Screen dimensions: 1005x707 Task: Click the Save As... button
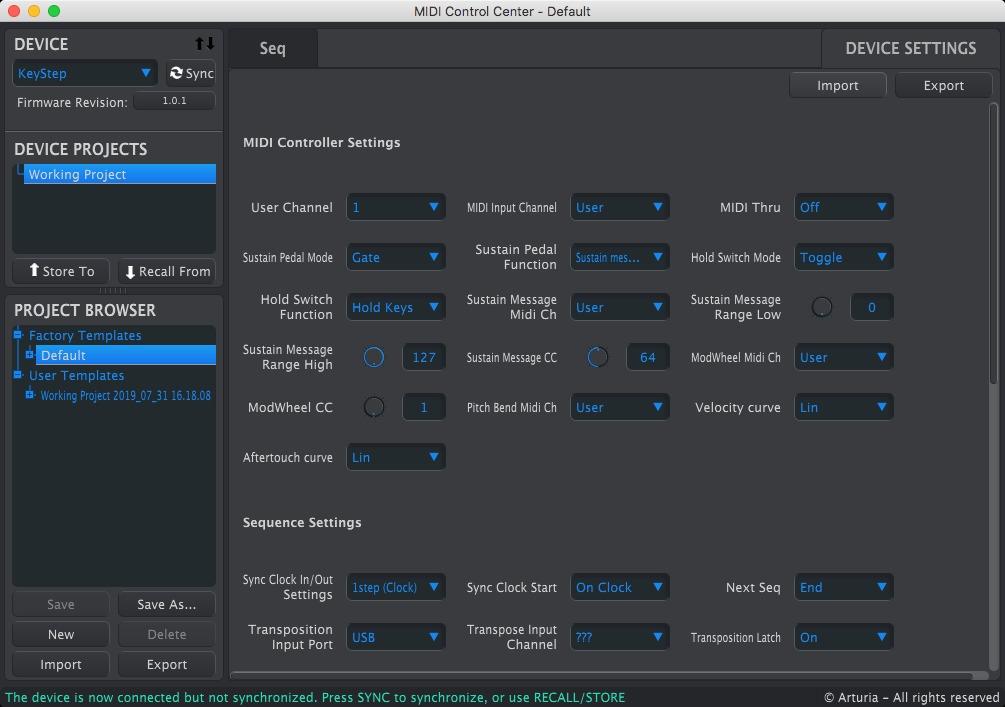166,604
